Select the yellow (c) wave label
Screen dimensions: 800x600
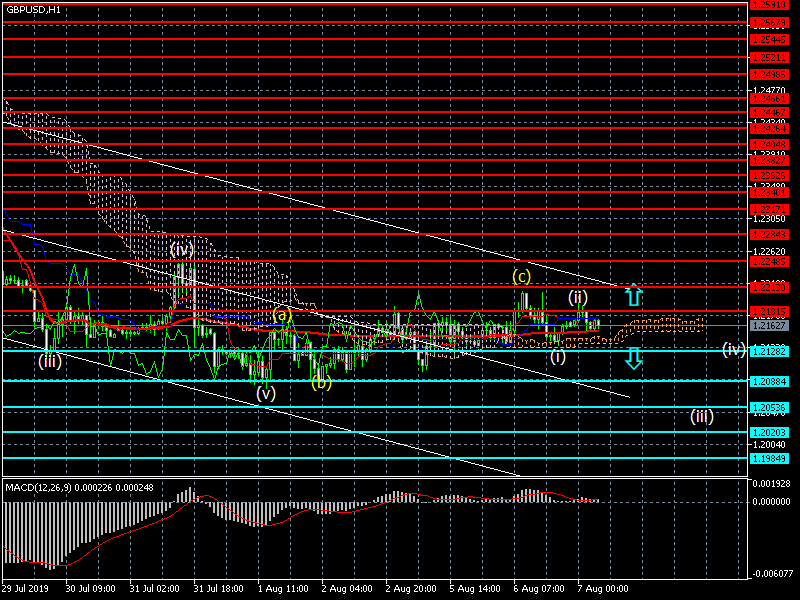point(522,275)
